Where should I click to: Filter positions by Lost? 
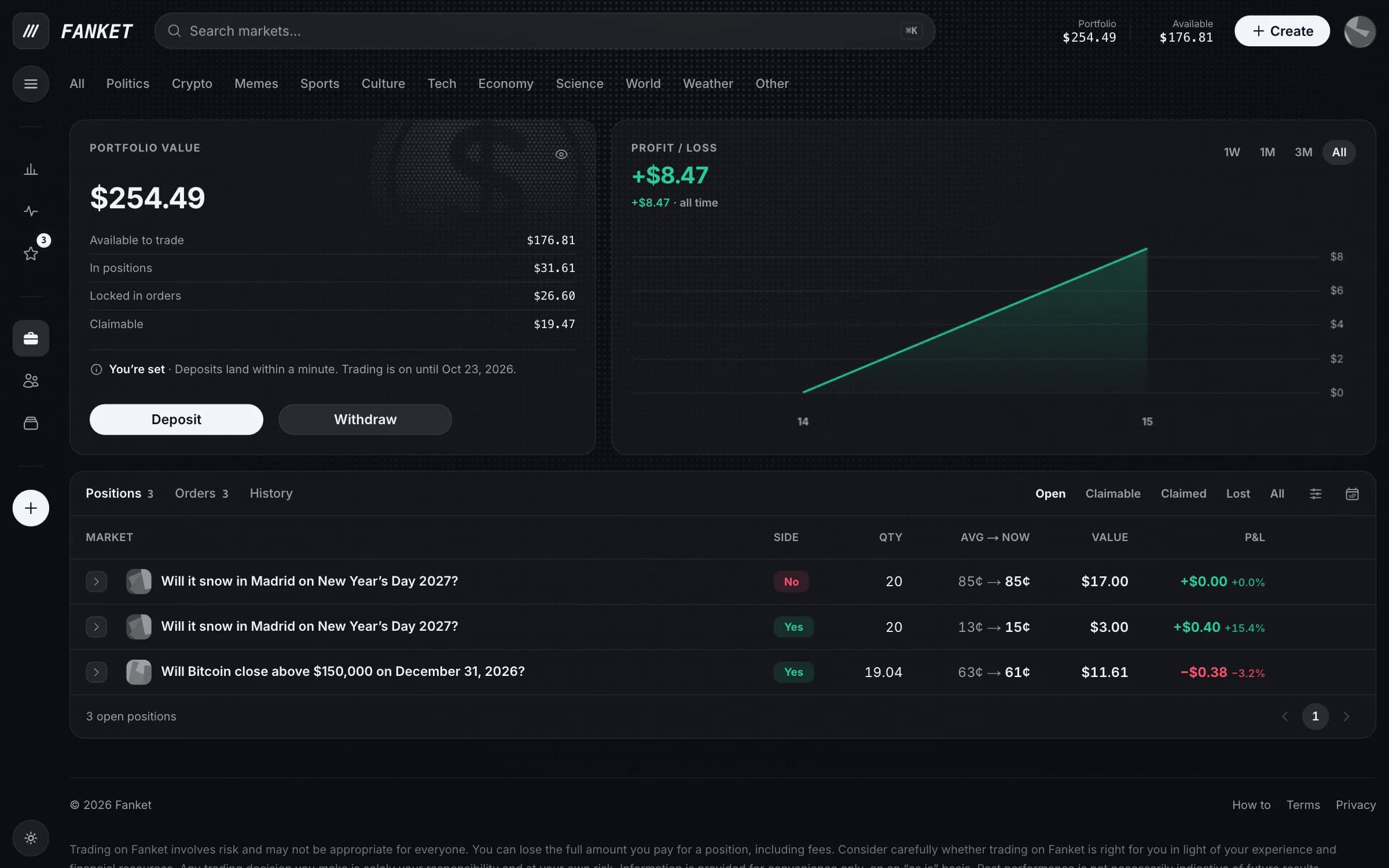point(1238,494)
